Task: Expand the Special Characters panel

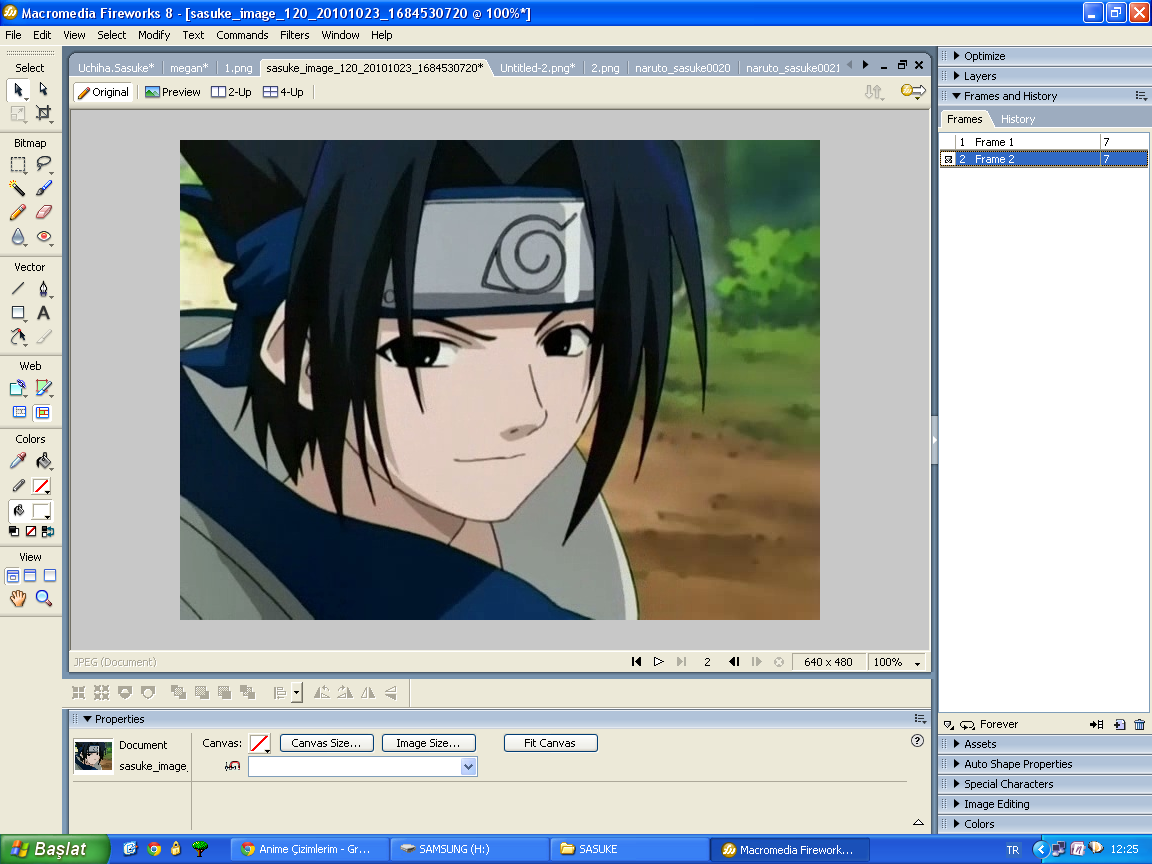Action: [957, 784]
